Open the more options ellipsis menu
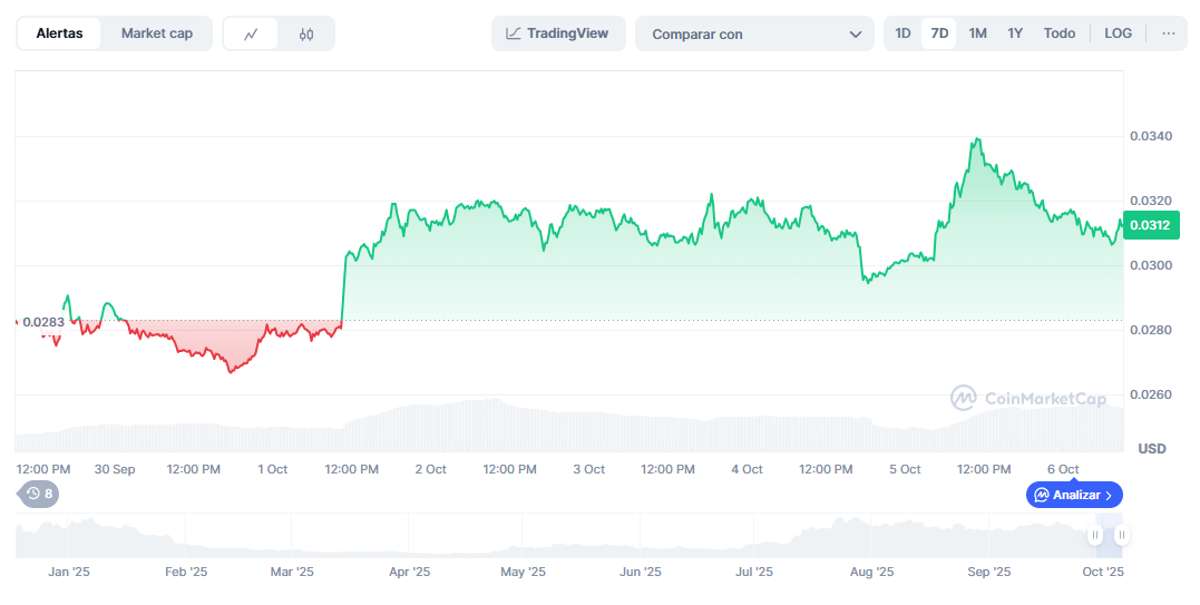This screenshot has height=605, width=1200. [x=1168, y=33]
